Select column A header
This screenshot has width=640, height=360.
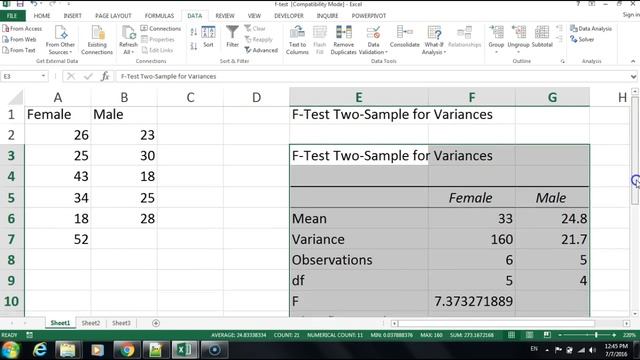coord(58,98)
